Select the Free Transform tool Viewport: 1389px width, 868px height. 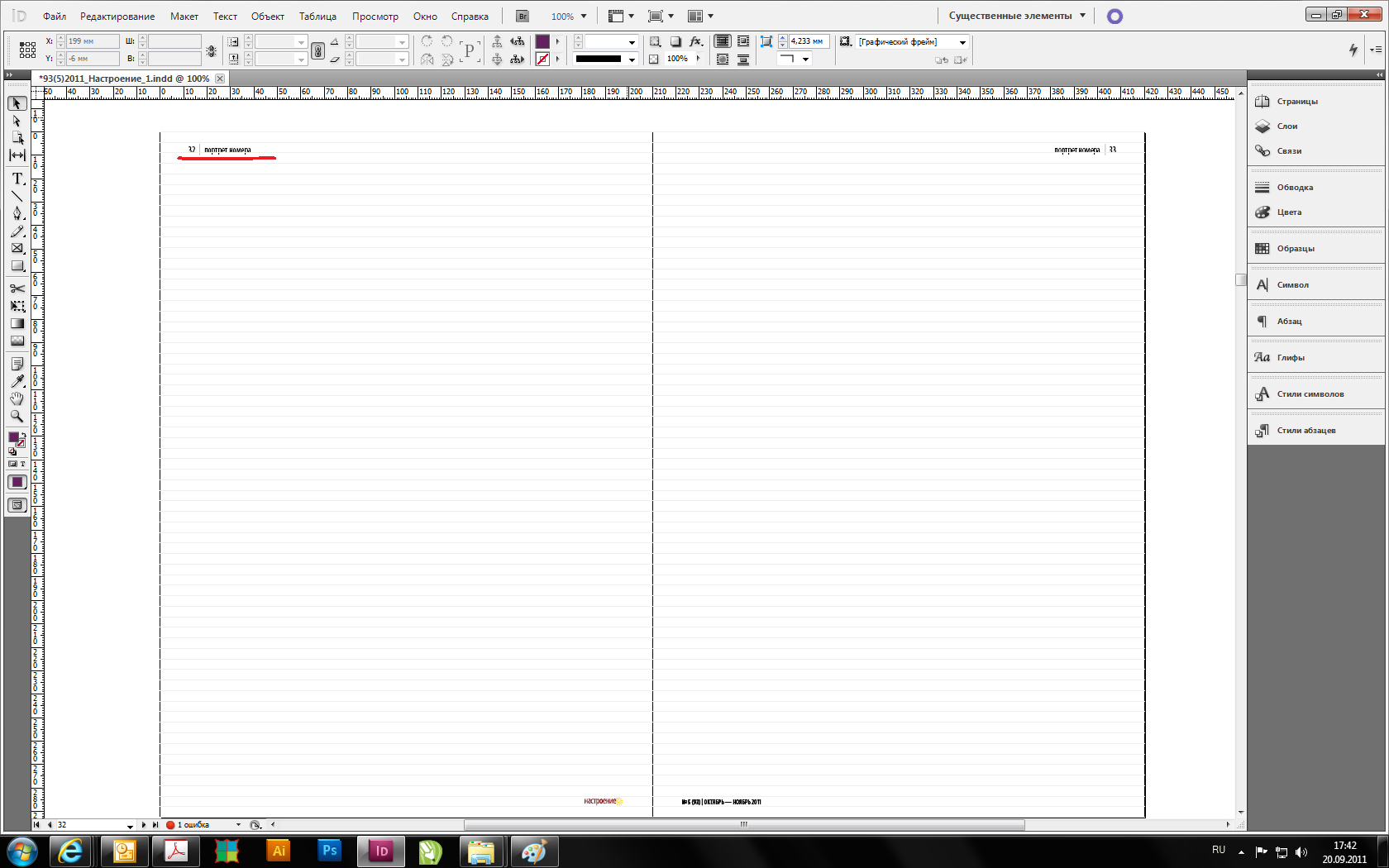click(17, 306)
